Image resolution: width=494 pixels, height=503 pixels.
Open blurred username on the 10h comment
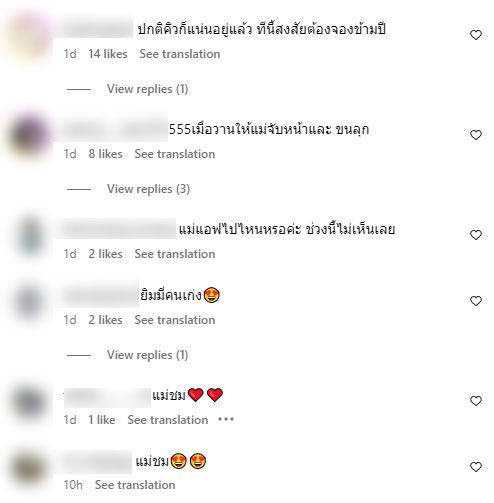(x=97, y=462)
